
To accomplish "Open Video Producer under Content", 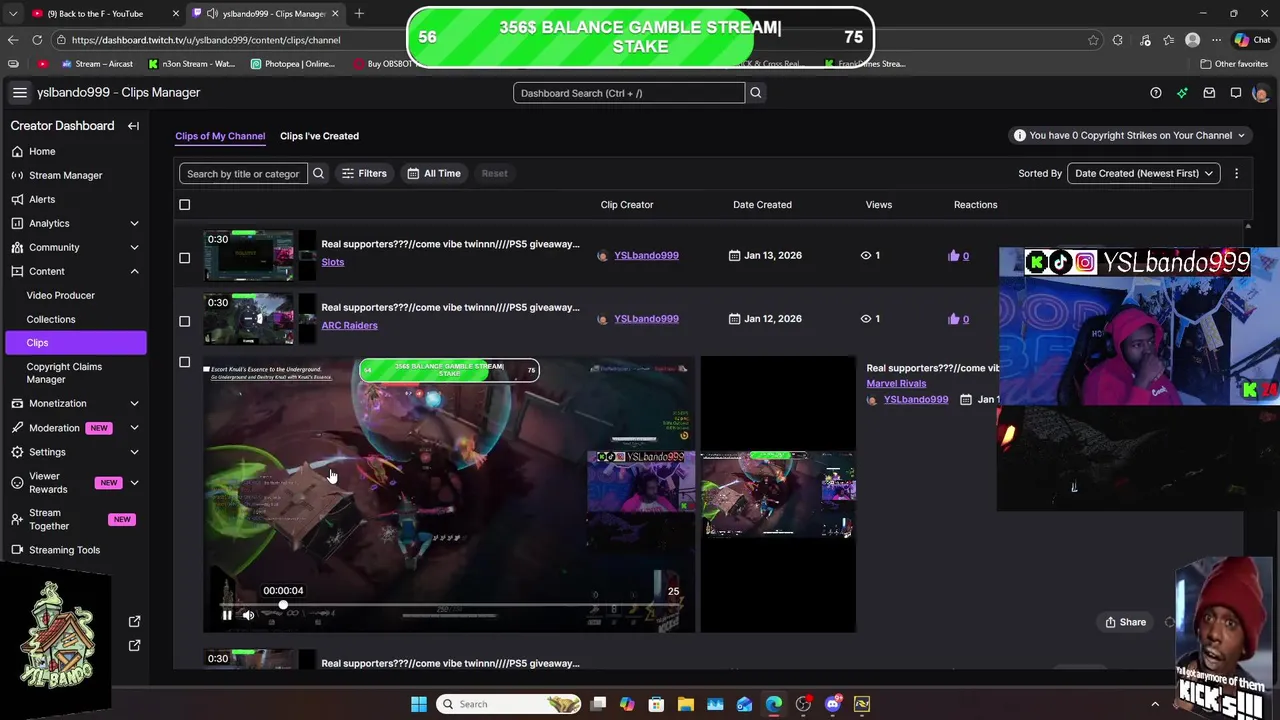I will [x=61, y=295].
